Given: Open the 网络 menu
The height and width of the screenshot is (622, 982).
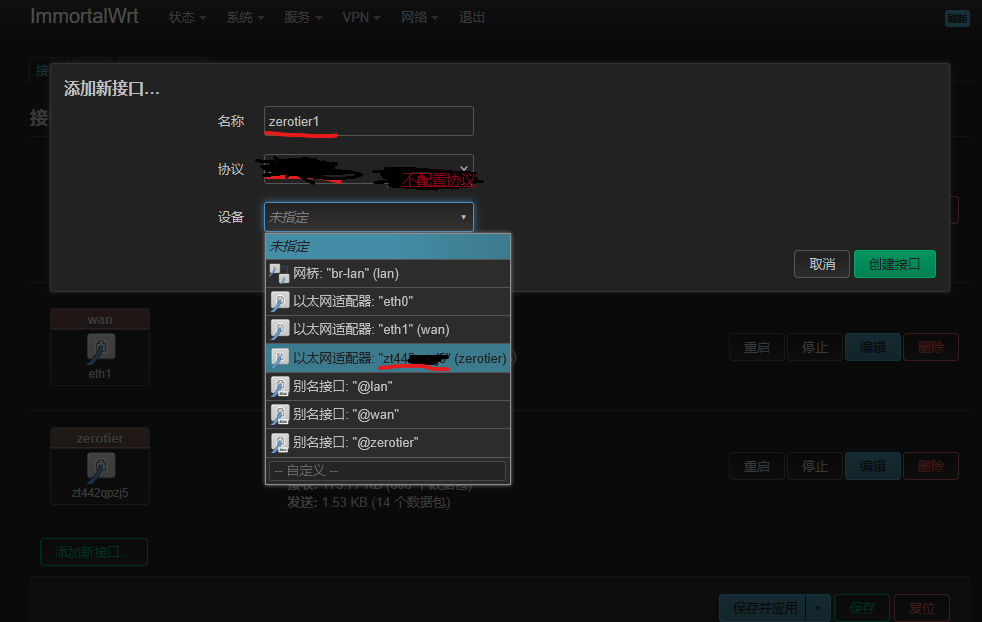Looking at the screenshot, I should pos(420,18).
